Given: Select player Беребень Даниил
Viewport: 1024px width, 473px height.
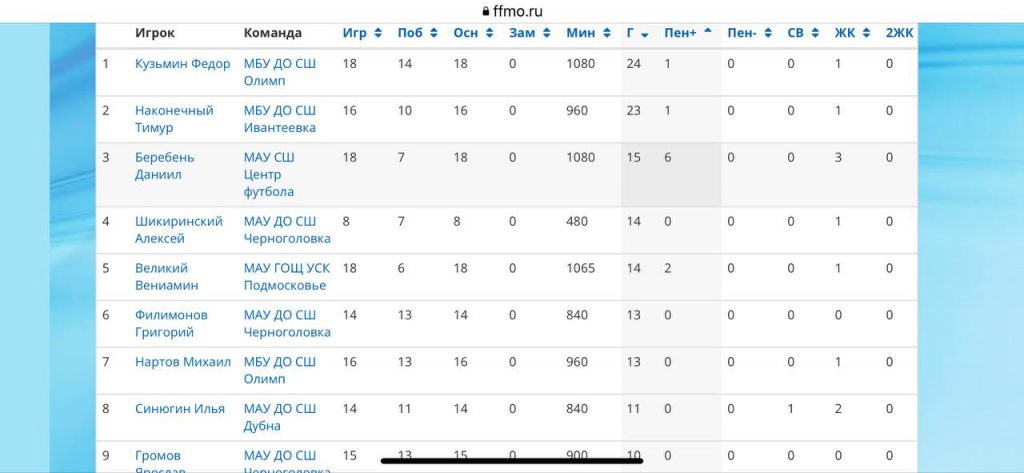Looking at the screenshot, I should (165, 166).
